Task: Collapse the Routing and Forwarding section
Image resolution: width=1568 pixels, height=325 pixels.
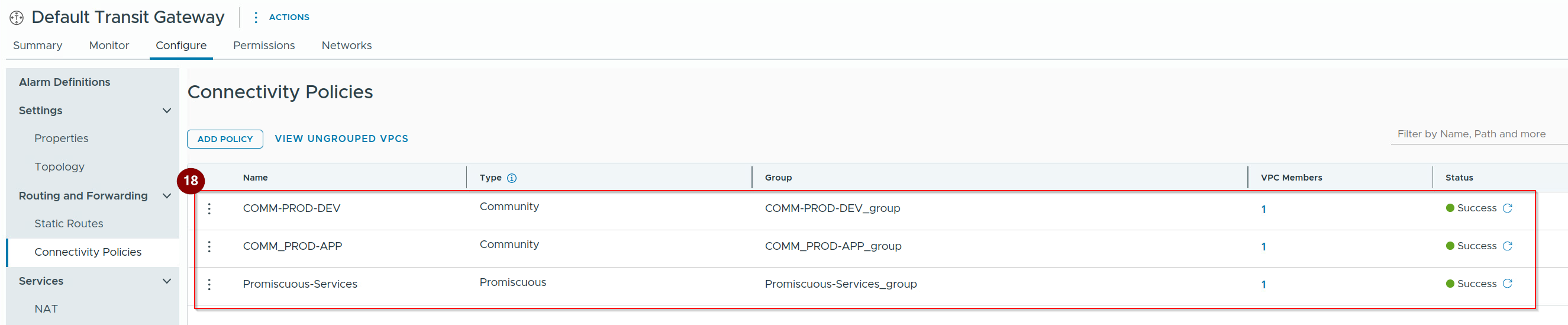Action: pos(167,196)
